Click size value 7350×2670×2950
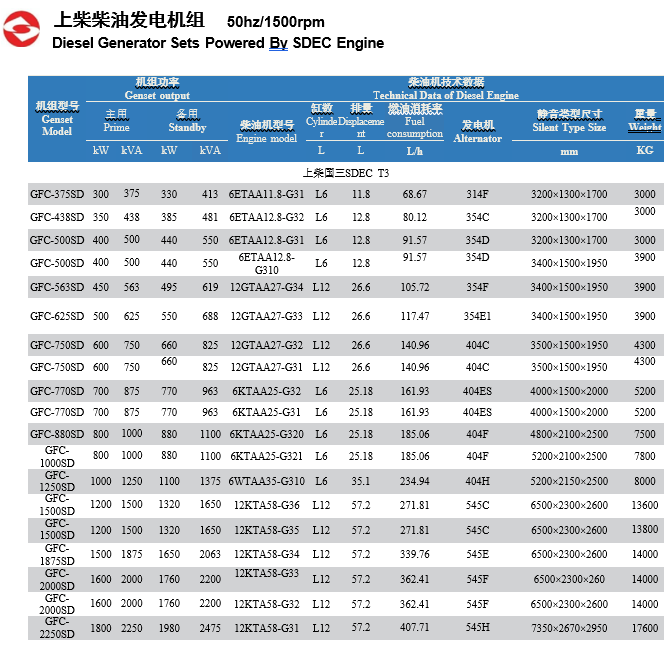Viewport: 668px width, 645px height. [x=569, y=628]
